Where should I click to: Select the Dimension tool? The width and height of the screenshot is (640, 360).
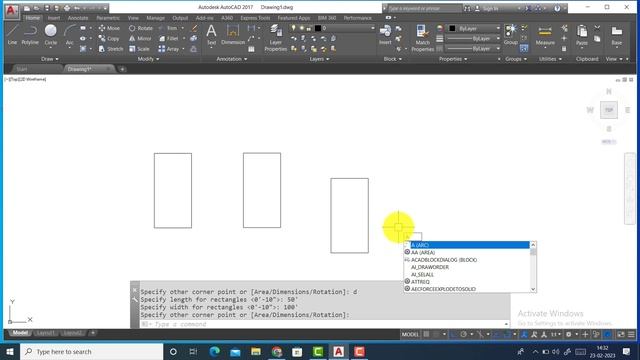click(x=233, y=34)
